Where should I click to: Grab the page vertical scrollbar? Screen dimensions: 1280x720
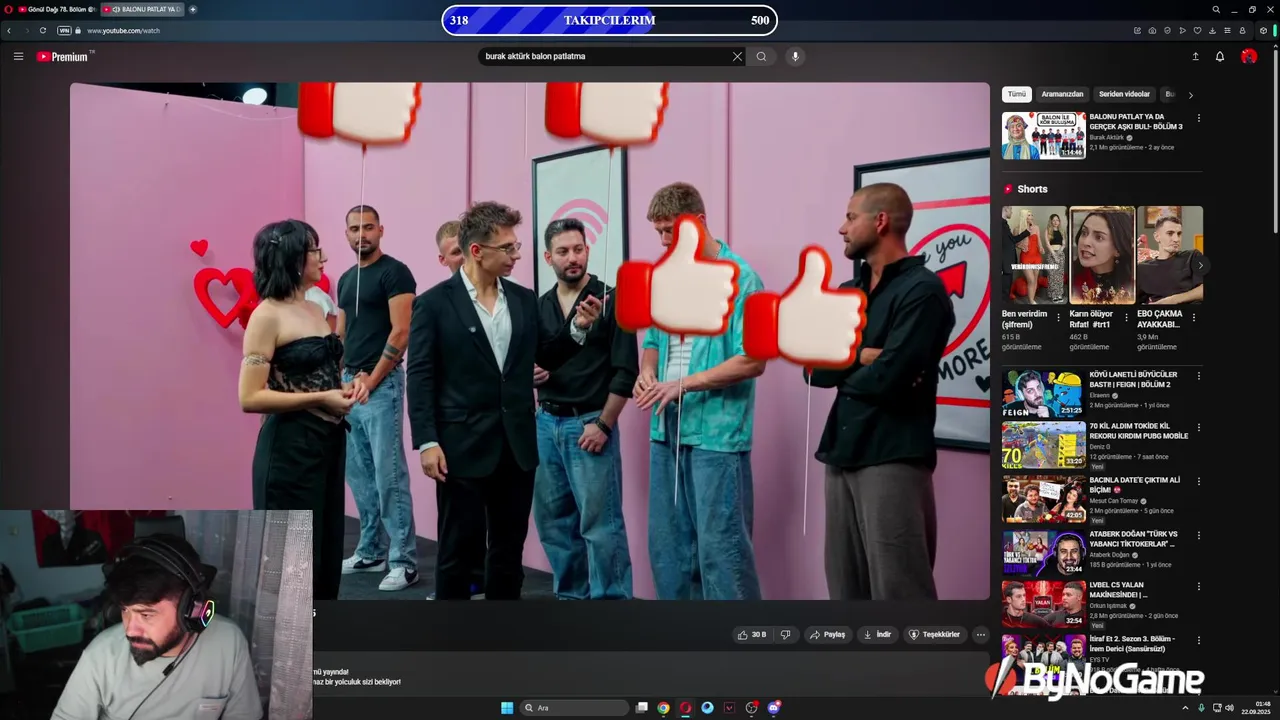pyautogui.click(x=1275, y=142)
